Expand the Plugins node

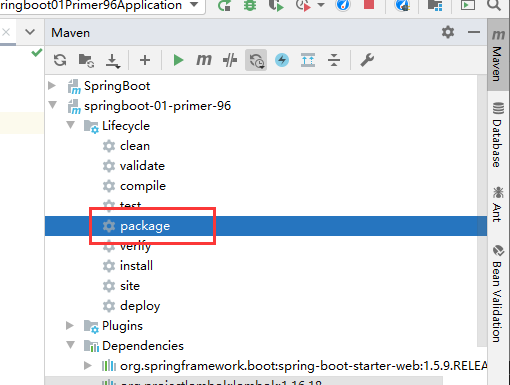(x=70, y=325)
